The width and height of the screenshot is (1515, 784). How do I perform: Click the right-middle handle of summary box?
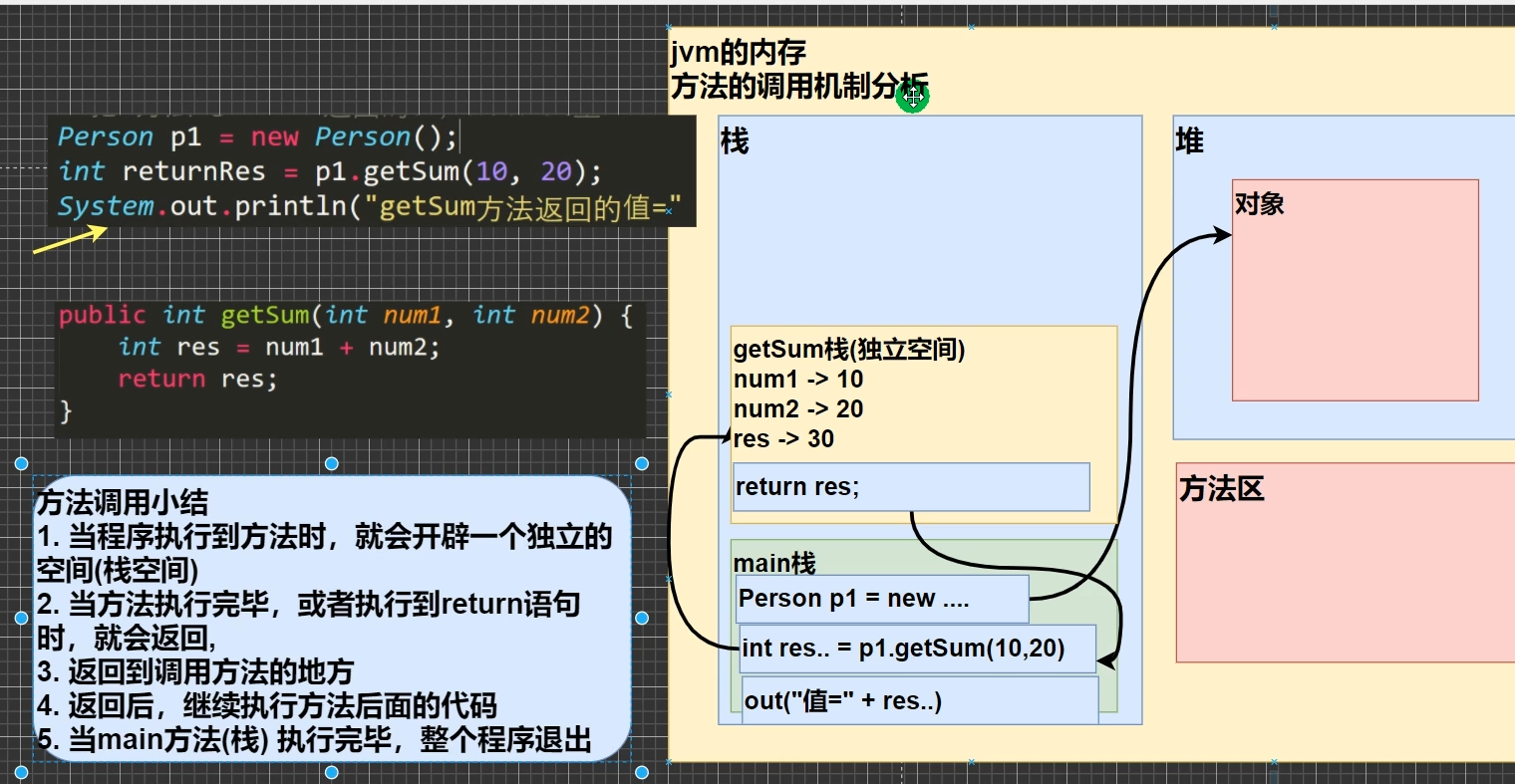click(642, 618)
